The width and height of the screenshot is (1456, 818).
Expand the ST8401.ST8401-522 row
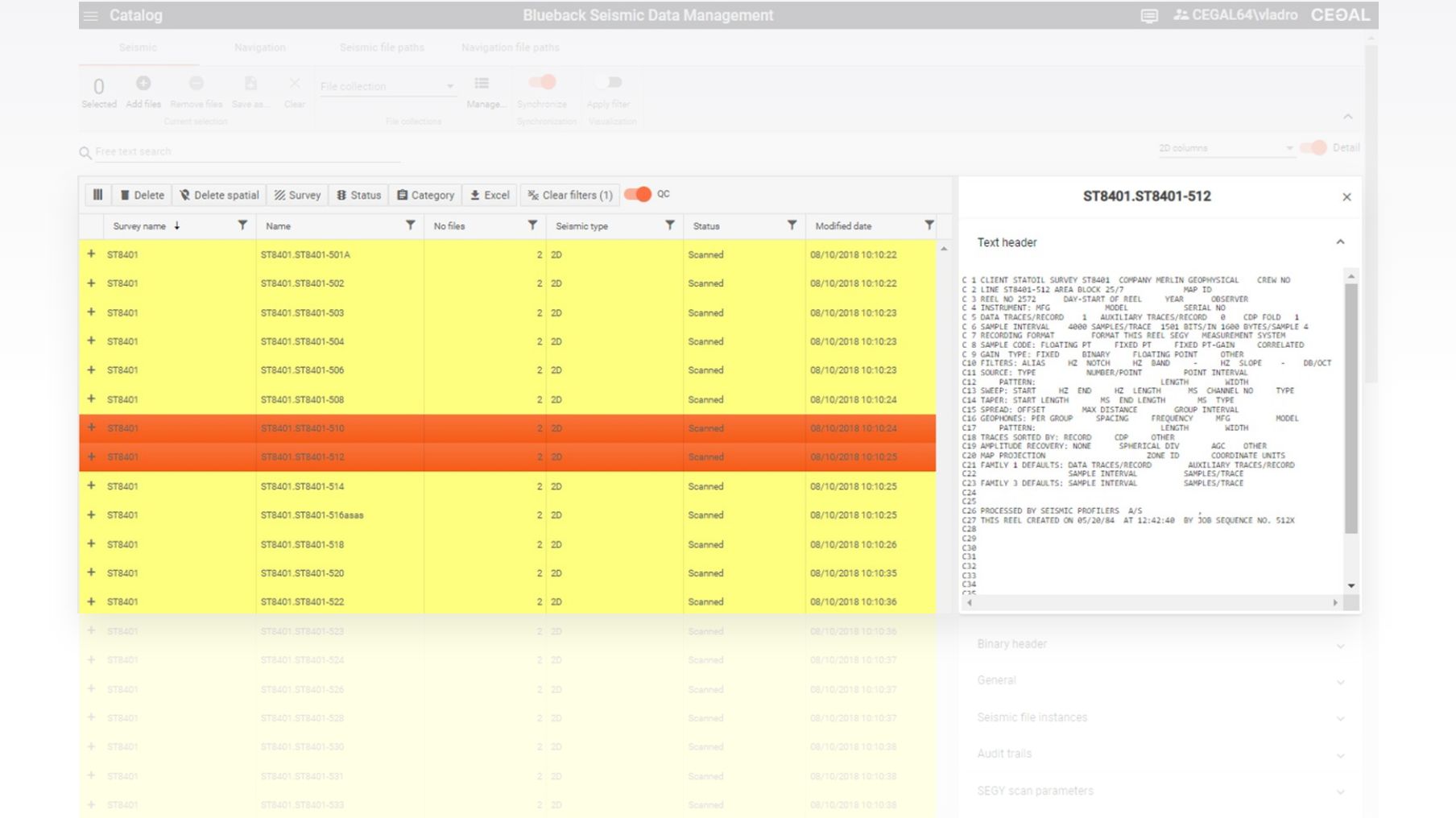click(91, 601)
